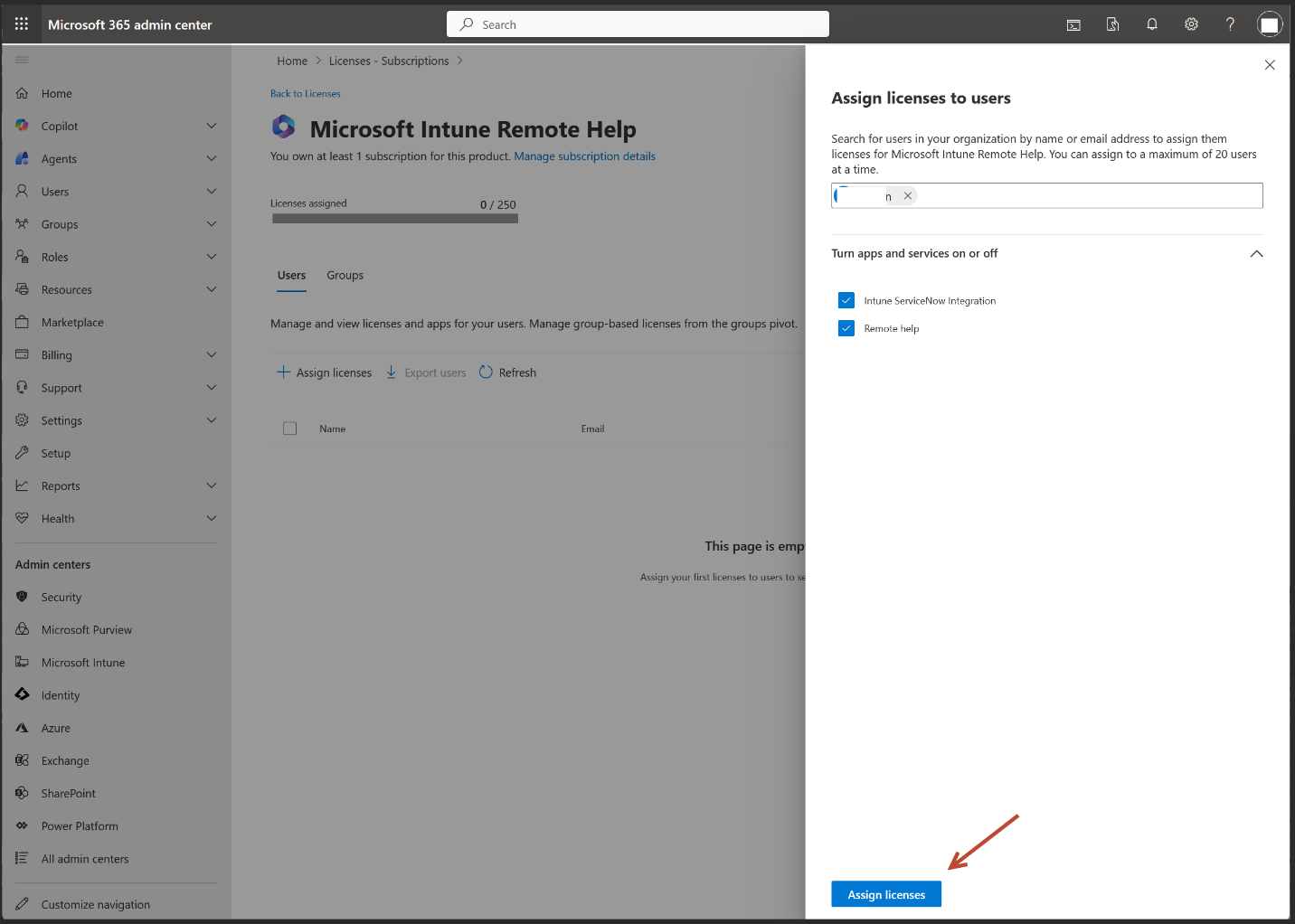The height and width of the screenshot is (924, 1295).
Task: Click the Refresh icon in toolbar
Action: click(x=486, y=372)
